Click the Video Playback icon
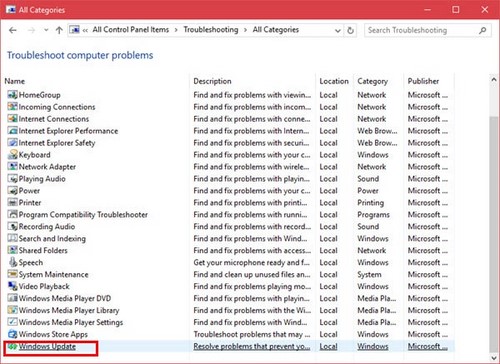The width and height of the screenshot is (500, 364). [x=12, y=286]
